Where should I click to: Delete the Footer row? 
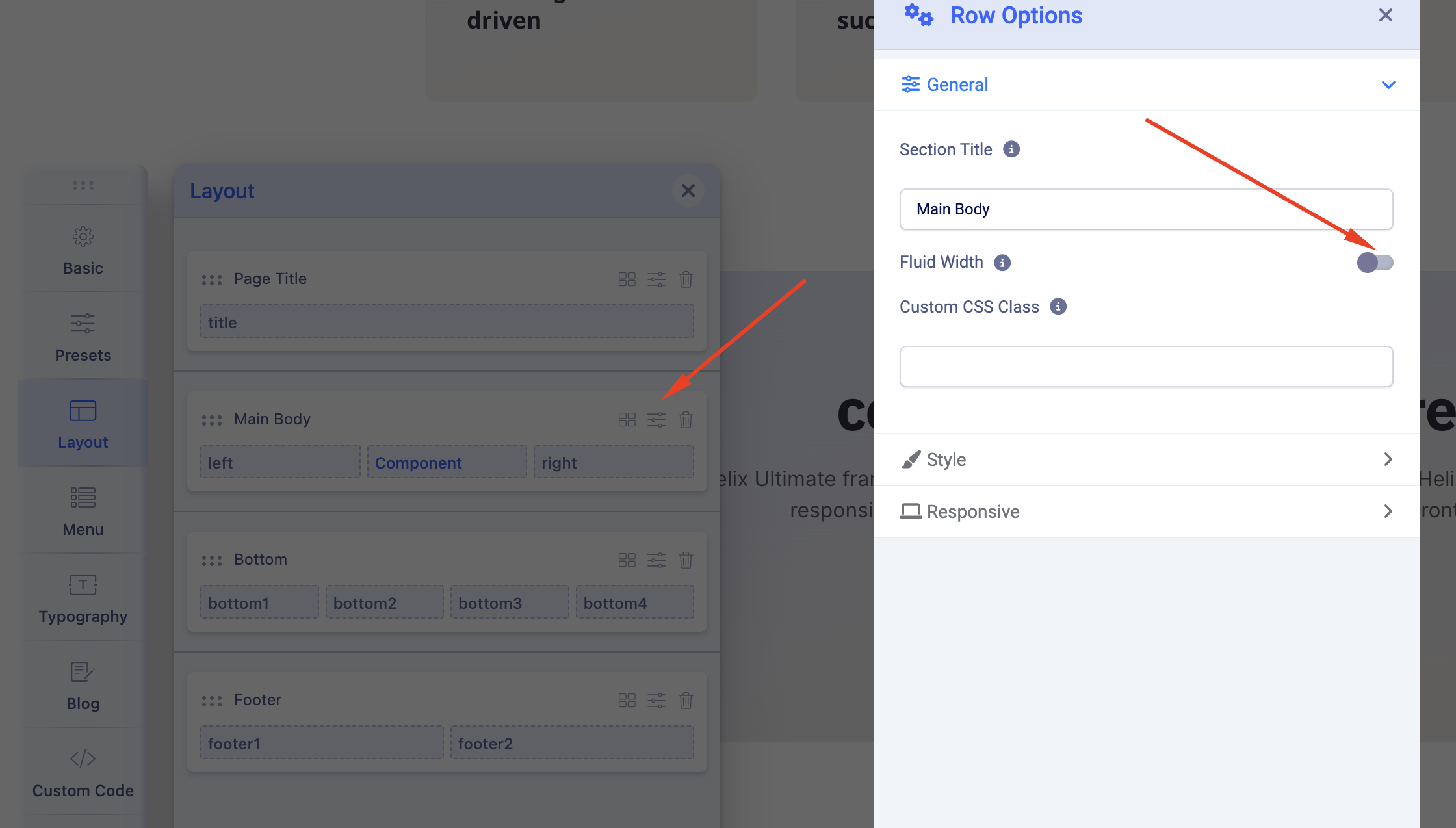coord(686,701)
